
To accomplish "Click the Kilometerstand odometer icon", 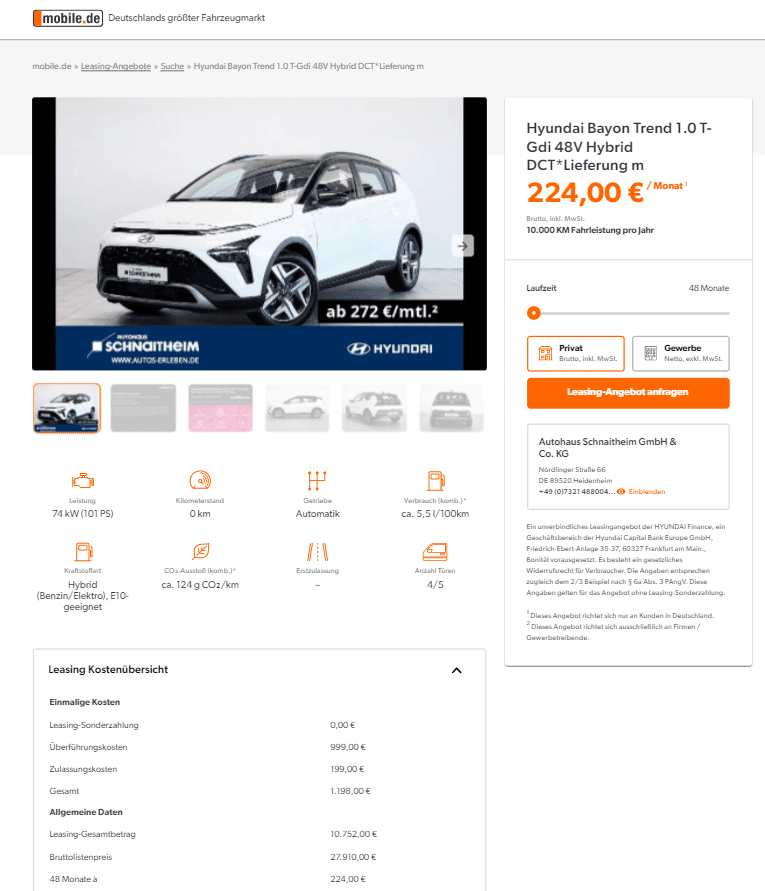I will (x=200, y=480).
